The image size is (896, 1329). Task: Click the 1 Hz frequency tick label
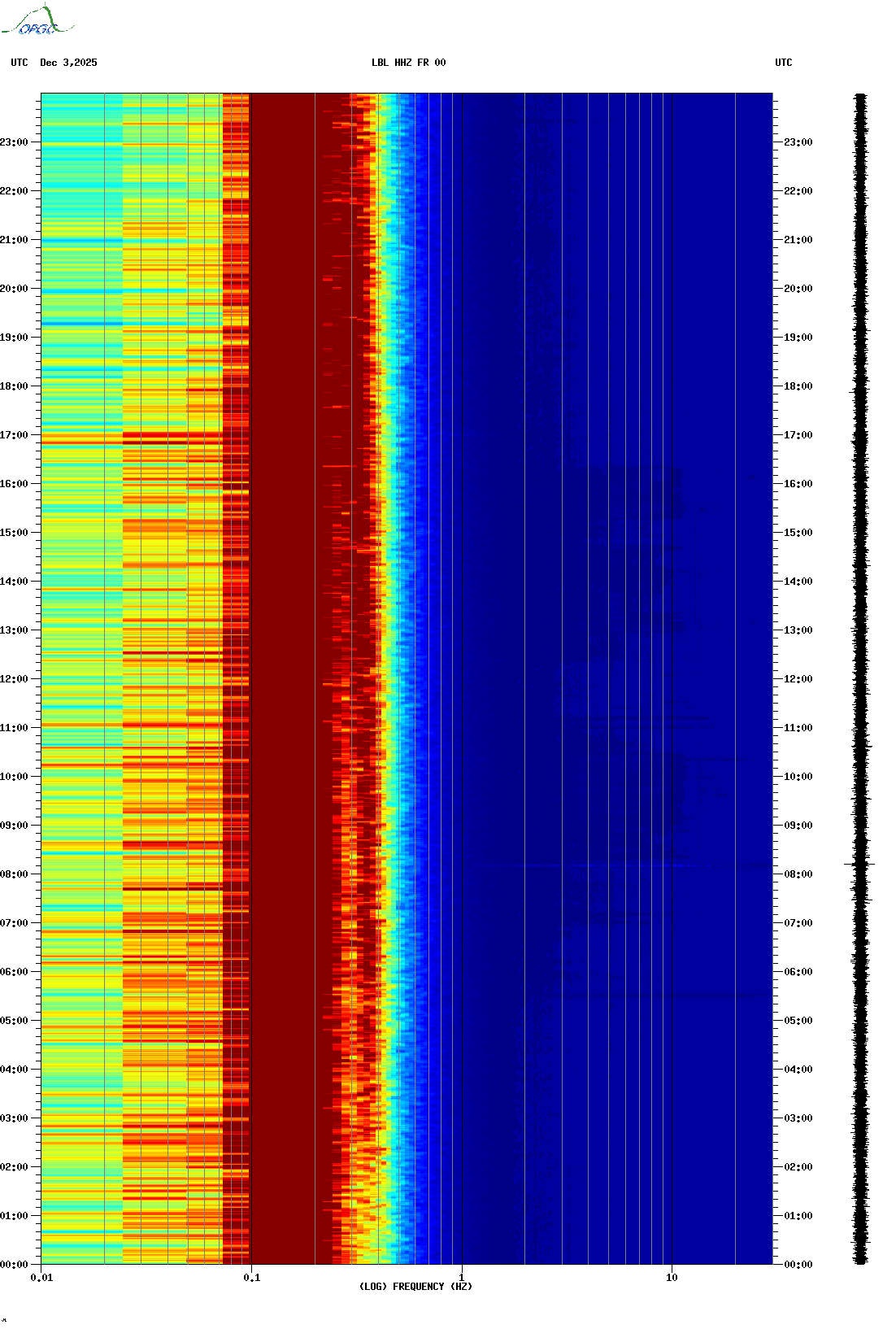coord(462,1277)
